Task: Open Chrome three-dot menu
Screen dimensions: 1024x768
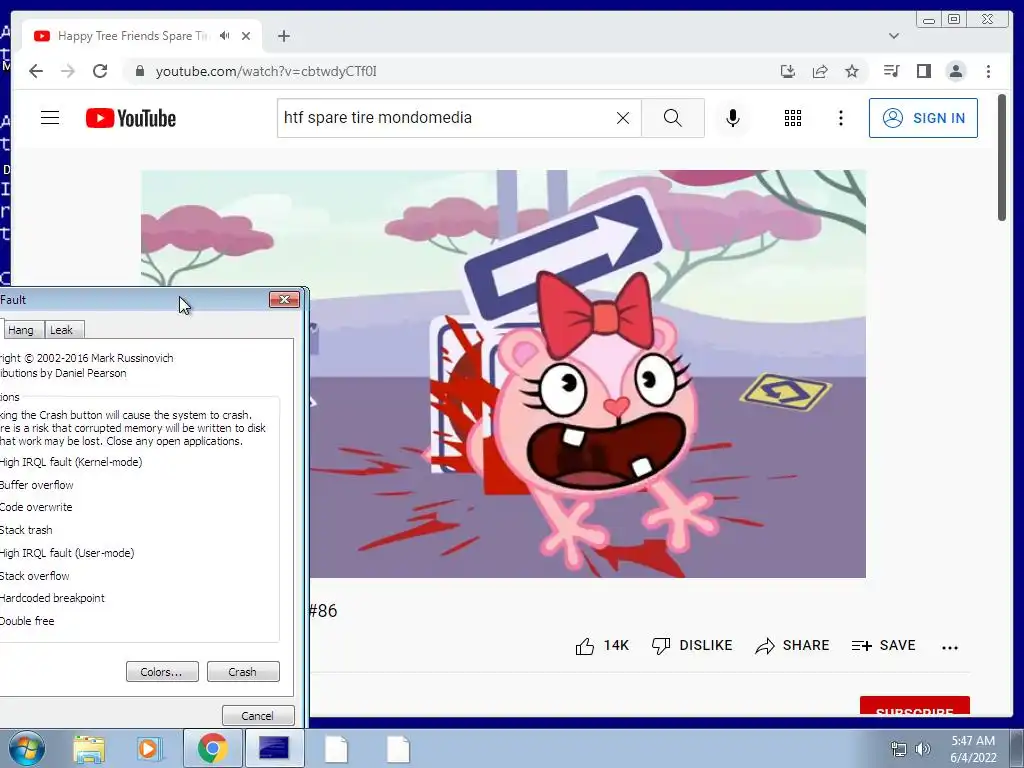Action: click(988, 71)
